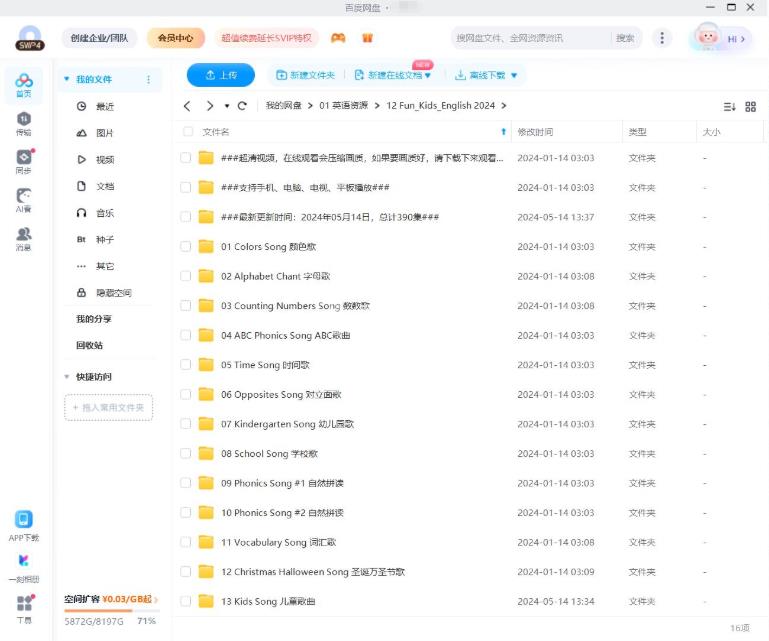
Task: Click the 搜索 search button
Action: pyautogui.click(x=625, y=38)
